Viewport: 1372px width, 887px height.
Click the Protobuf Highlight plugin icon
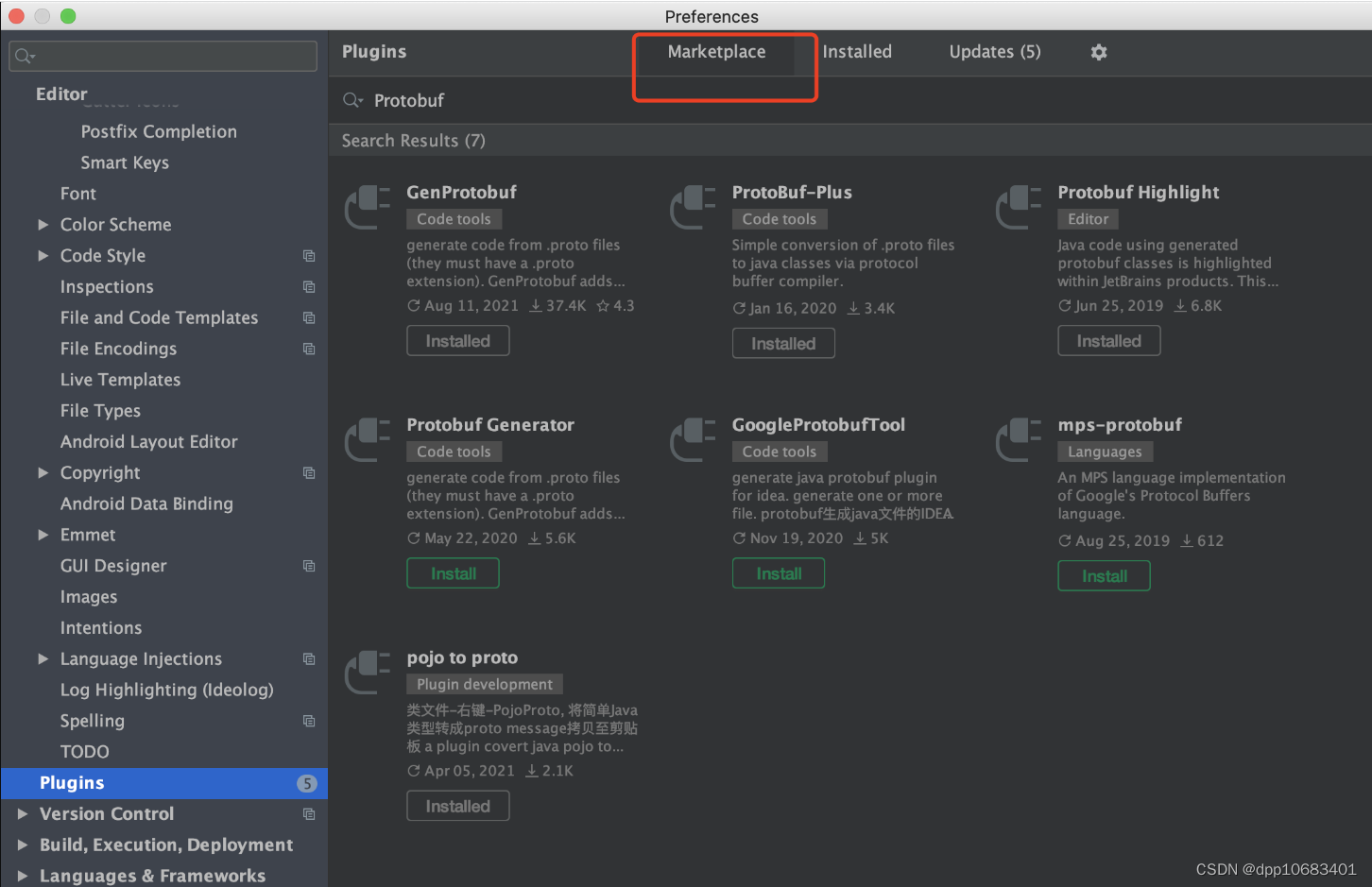1019,207
